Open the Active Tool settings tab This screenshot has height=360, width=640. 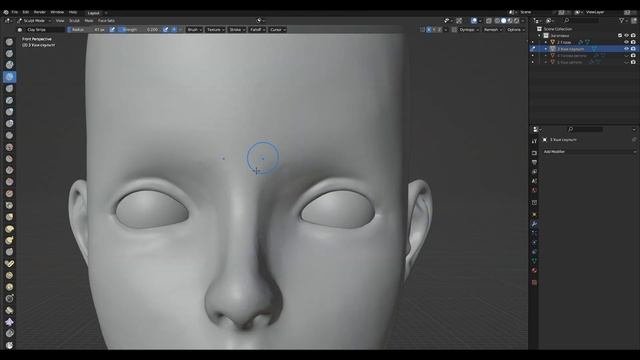point(534,141)
